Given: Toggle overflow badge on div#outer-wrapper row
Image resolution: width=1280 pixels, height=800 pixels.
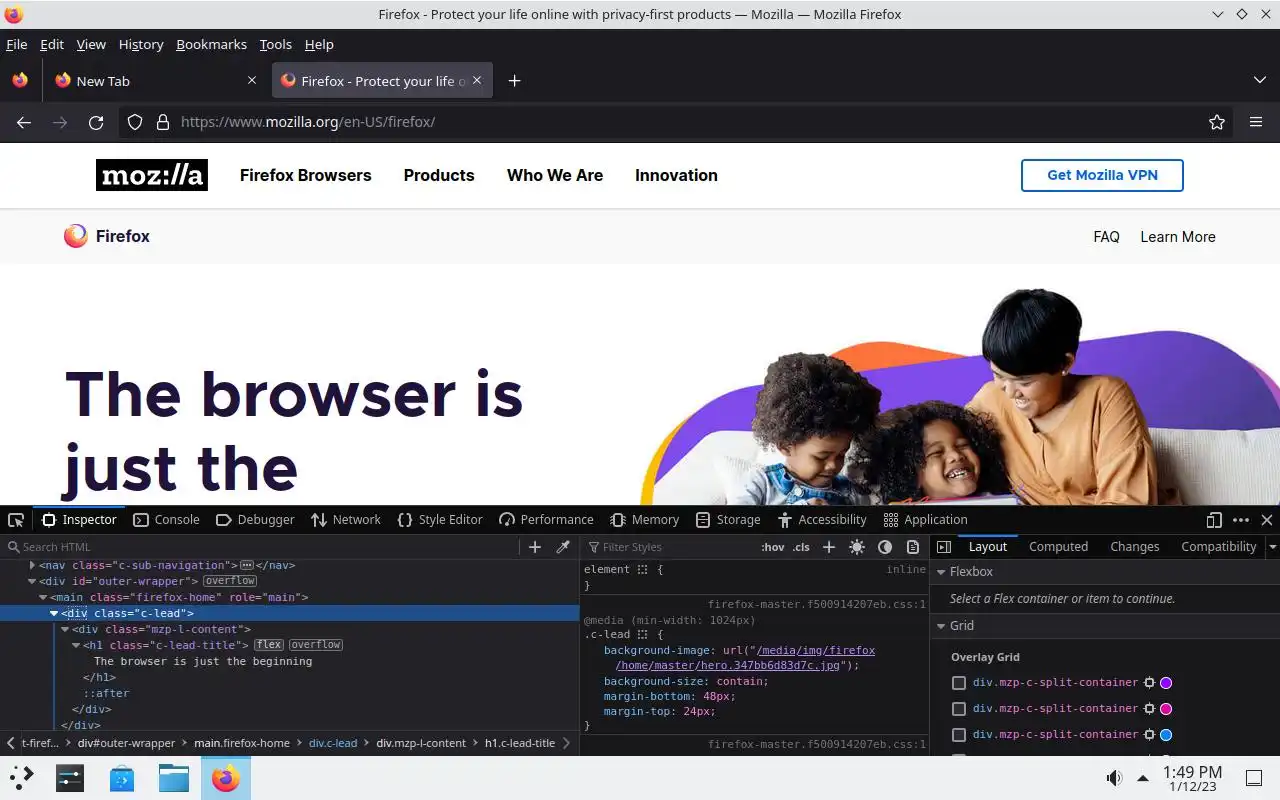Looking at the screenshot, I should 230,581.
